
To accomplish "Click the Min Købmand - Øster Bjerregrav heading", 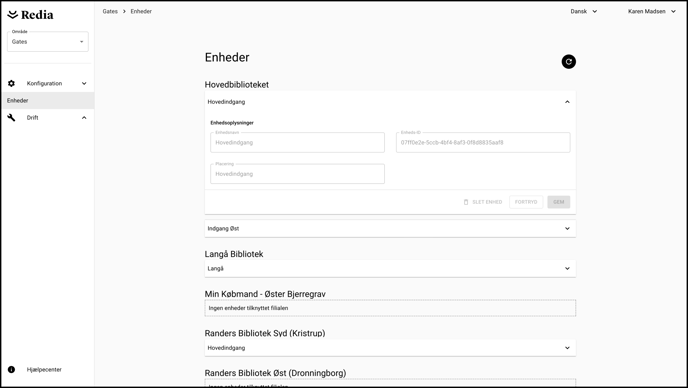I will click(265, 294).
